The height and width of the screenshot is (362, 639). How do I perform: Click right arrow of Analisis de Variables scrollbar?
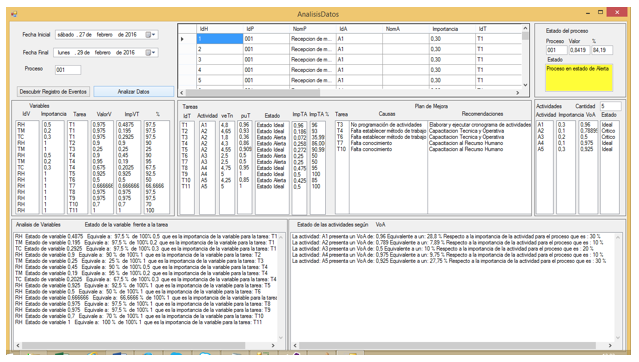click(273, 345)
